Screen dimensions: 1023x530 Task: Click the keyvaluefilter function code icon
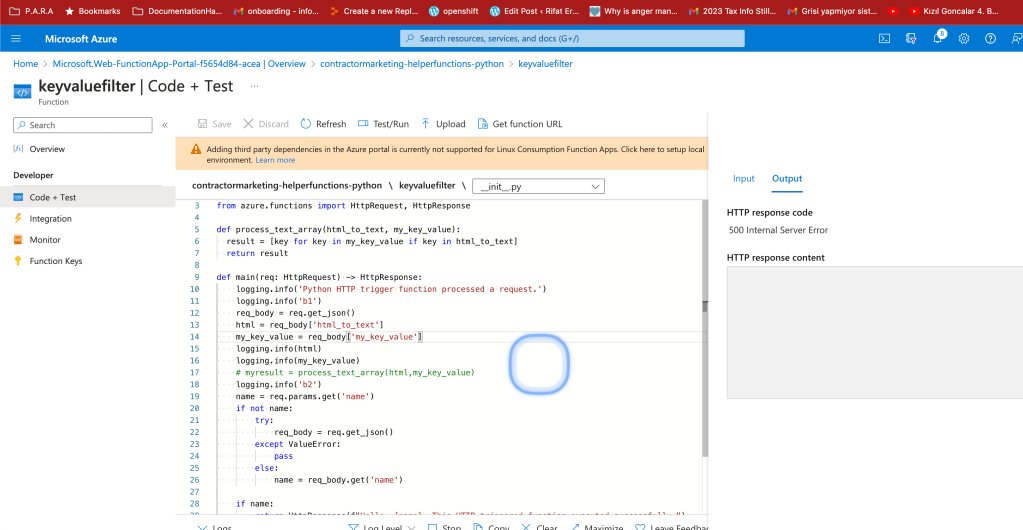[22, 91]
